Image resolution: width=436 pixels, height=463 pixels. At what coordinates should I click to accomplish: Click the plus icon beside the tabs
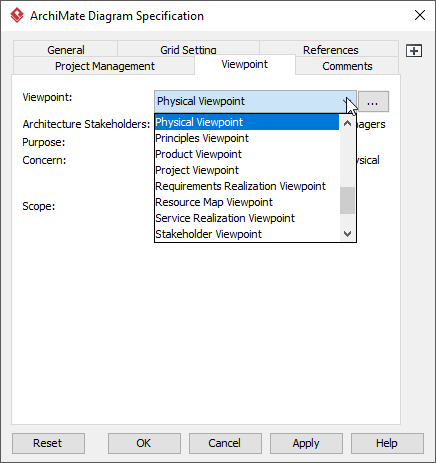tap(414, 51)
